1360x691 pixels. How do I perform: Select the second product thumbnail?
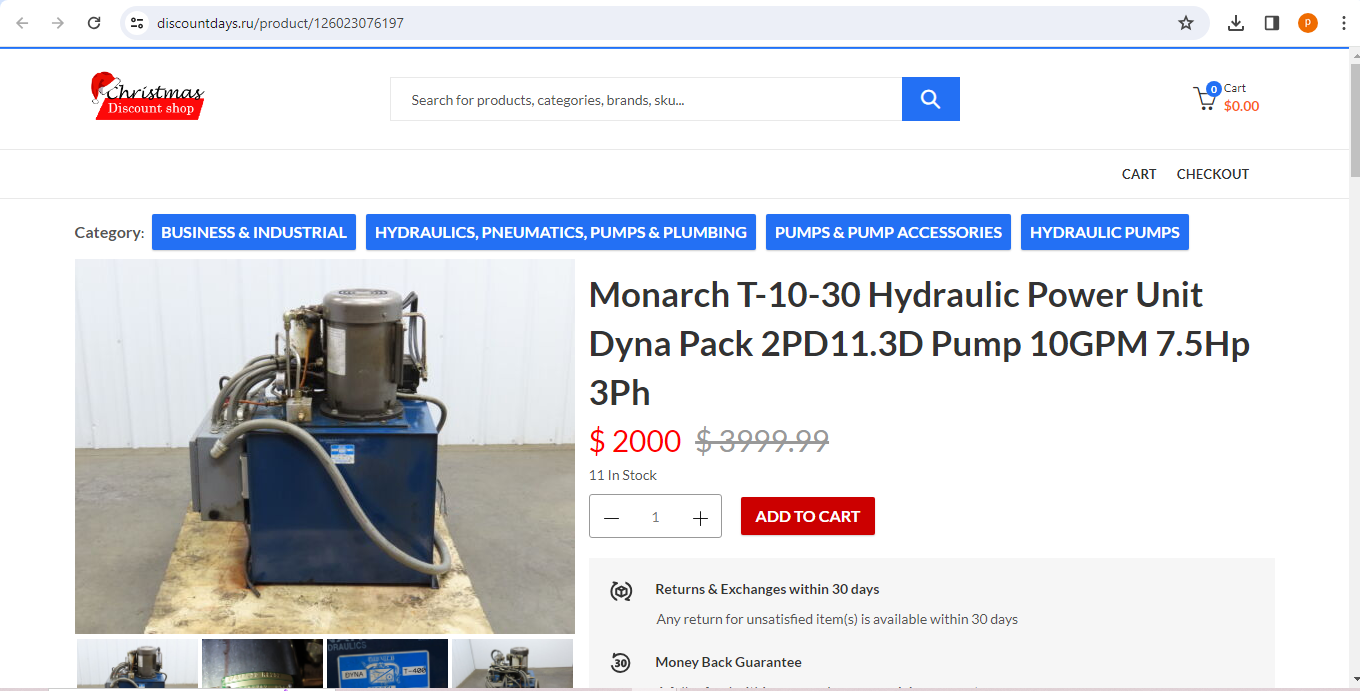click(262, 665)
